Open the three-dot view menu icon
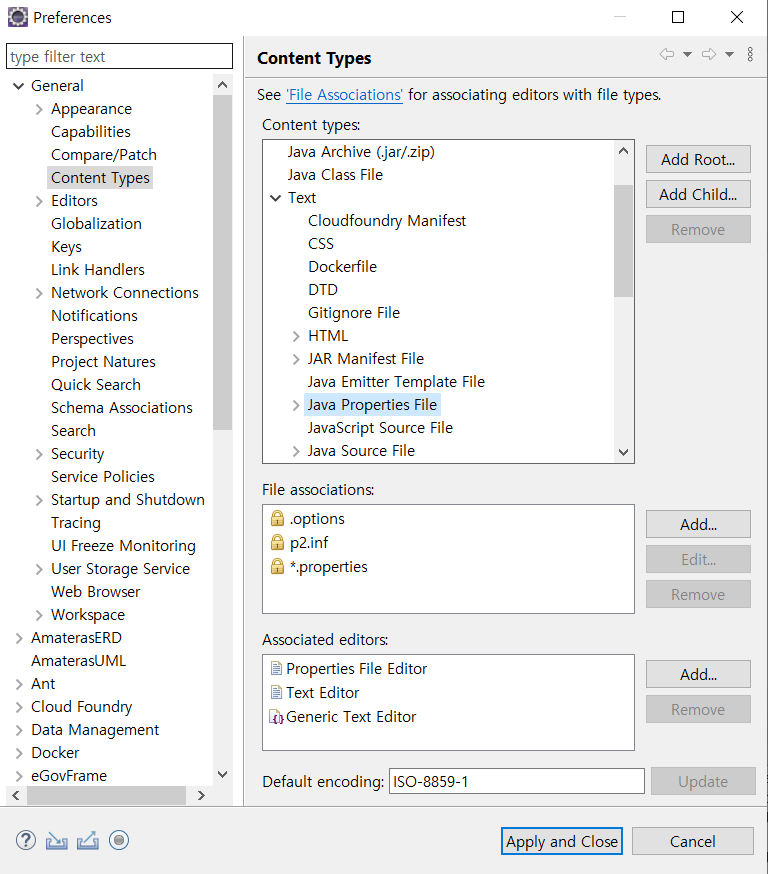The image size is (768, 874). tap(750, 54)
